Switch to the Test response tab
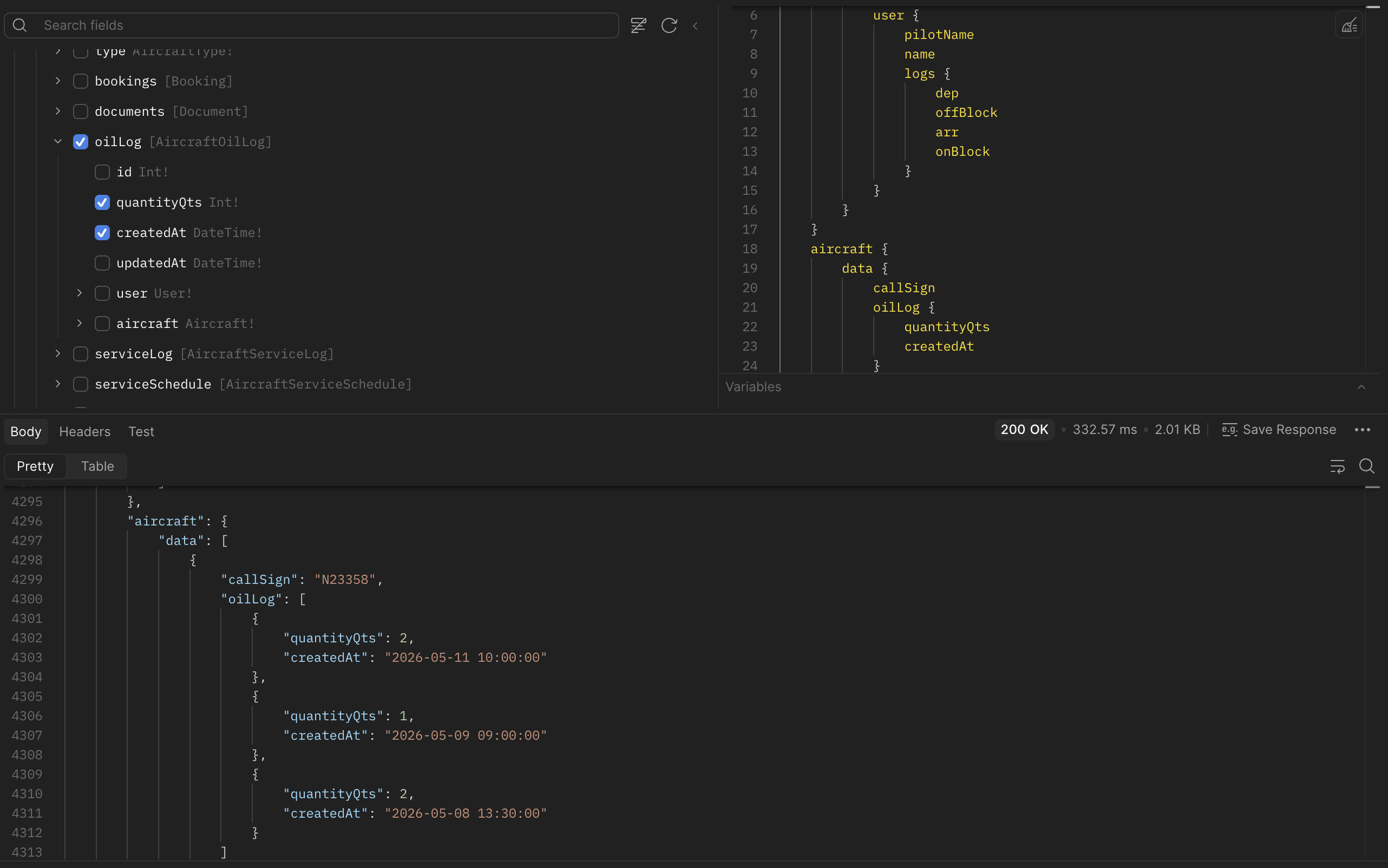This screenshot has height=868, width=1388. 141,431
